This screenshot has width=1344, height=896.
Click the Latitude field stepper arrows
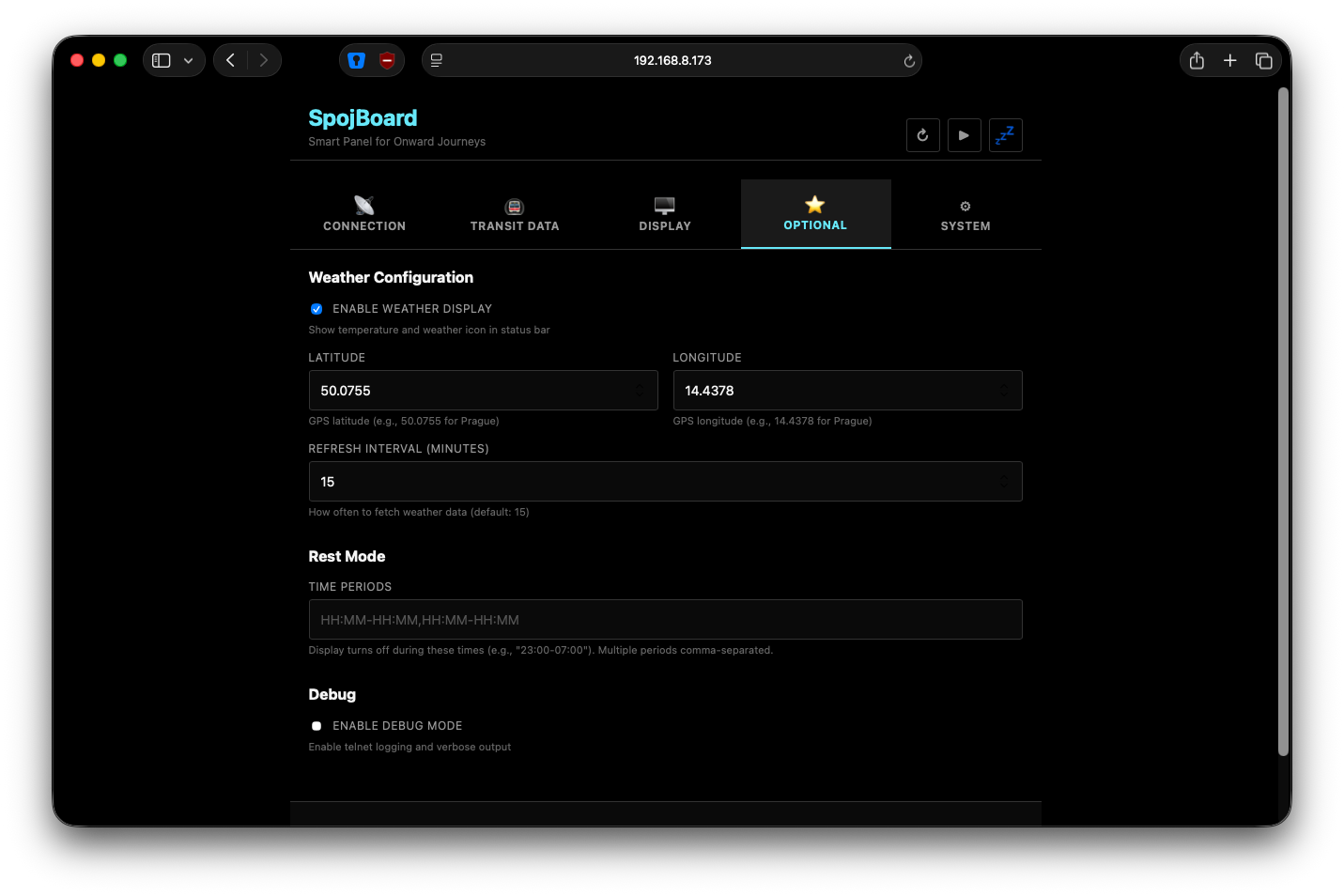[x=640, y=391]
